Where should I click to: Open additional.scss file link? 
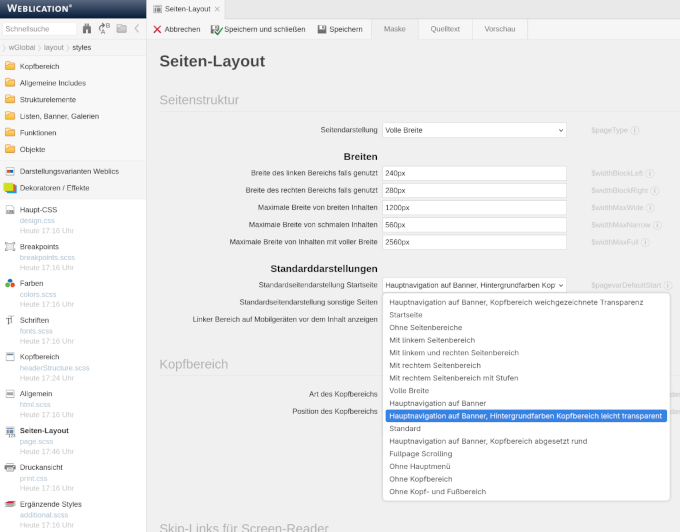(x=44, y=515)
